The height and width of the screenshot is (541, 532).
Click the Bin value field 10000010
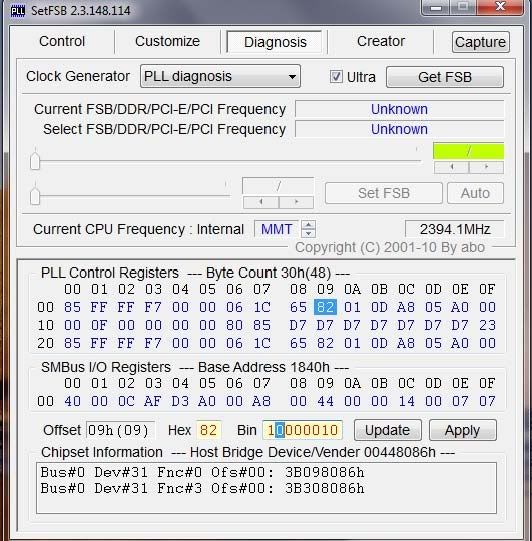[302, 430]
